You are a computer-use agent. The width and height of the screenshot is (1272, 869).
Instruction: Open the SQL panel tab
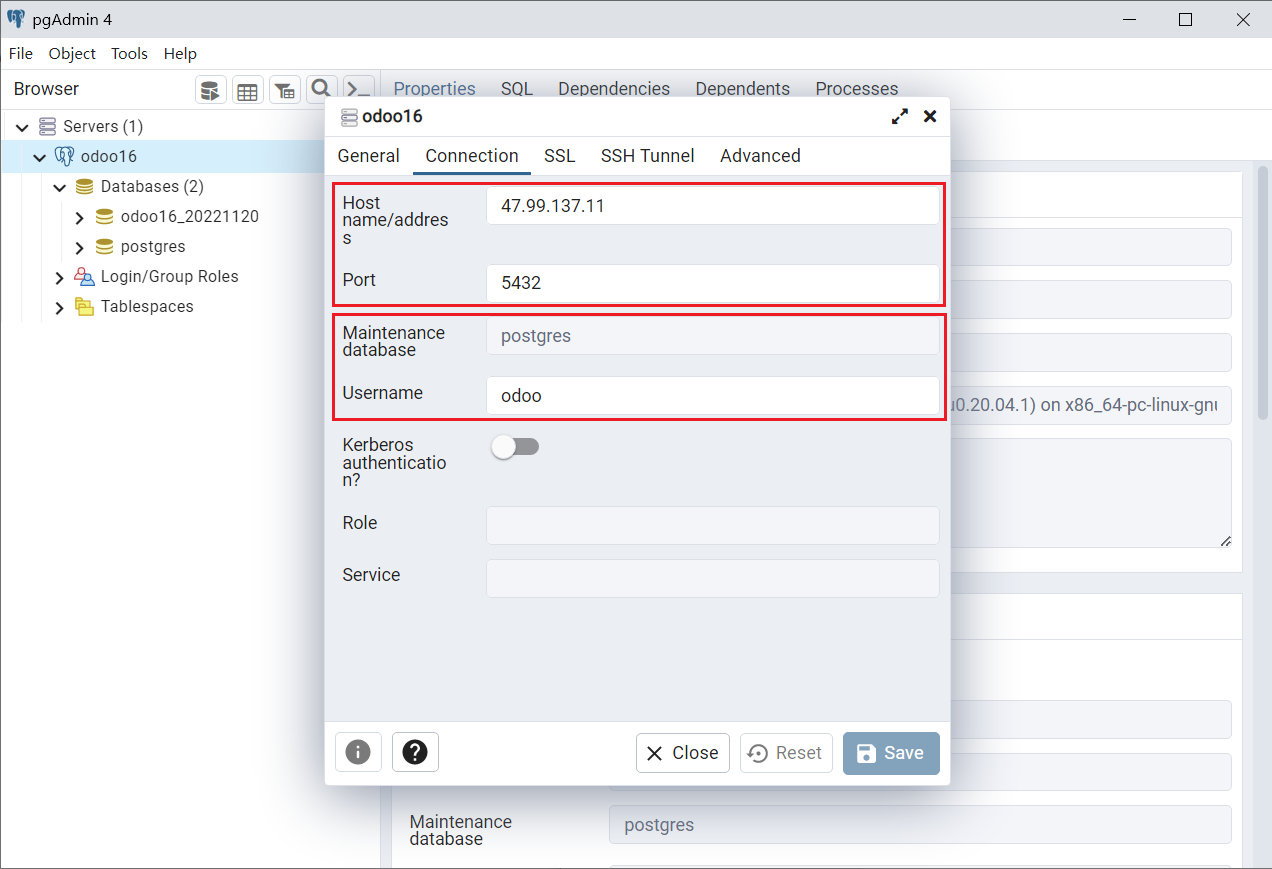[517, 89]
